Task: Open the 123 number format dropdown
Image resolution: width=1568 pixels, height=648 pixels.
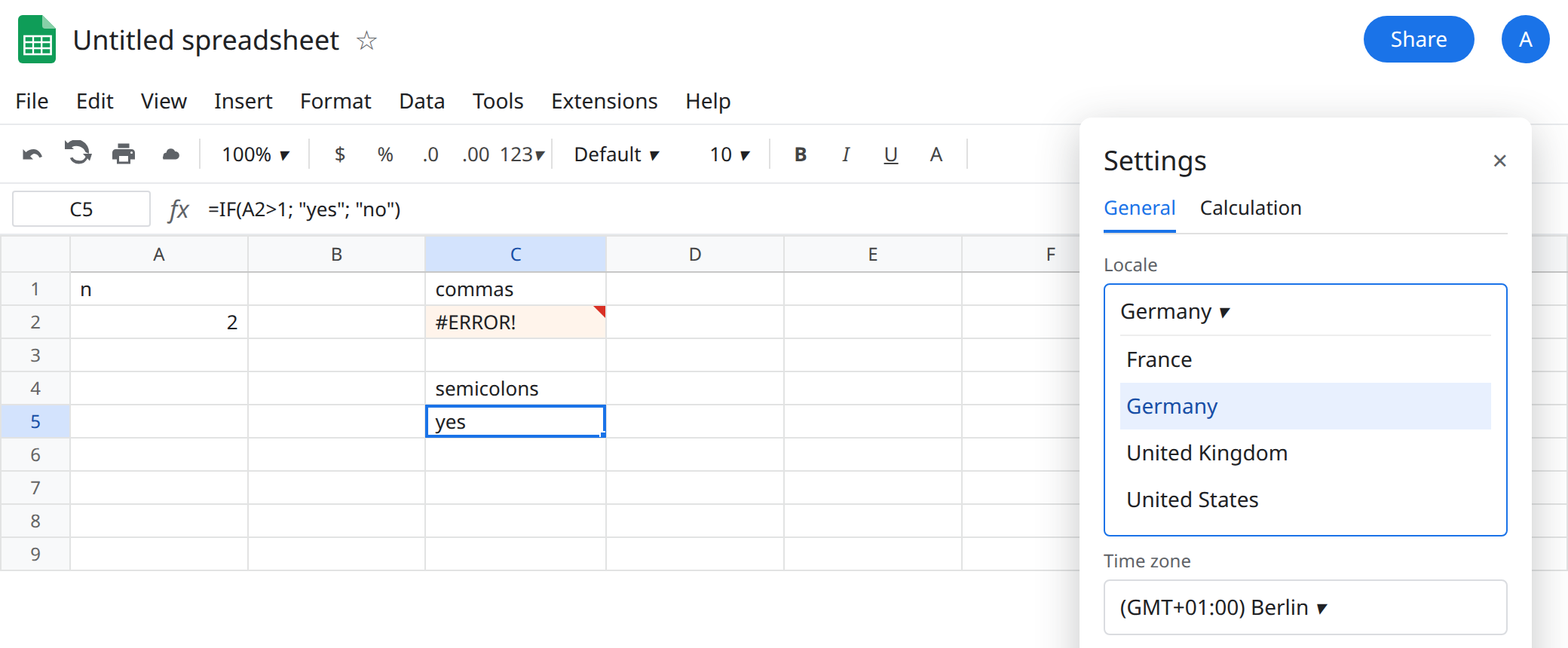Action: pos(522,154)
